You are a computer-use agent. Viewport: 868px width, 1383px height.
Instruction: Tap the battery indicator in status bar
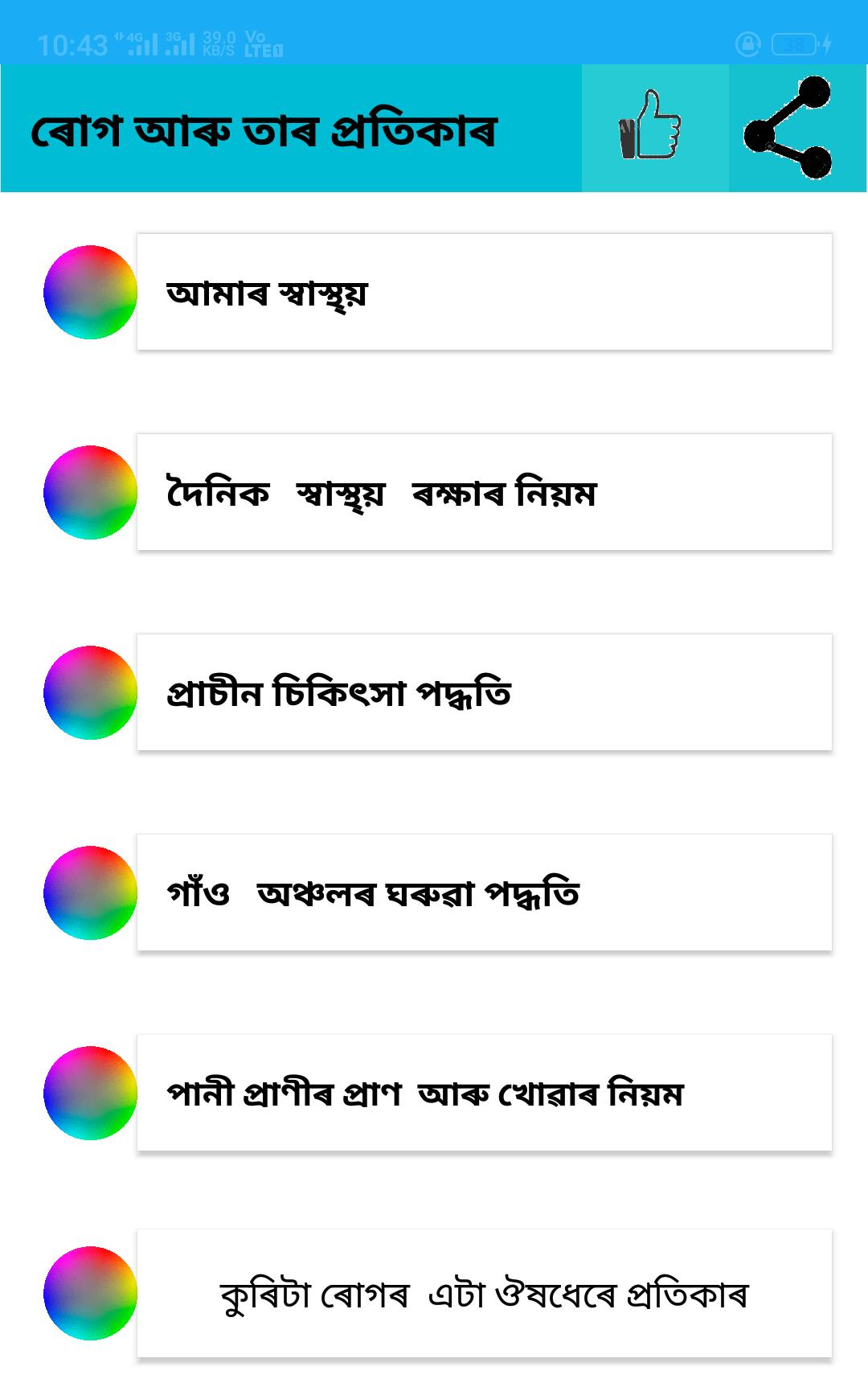click(x=796, y=44)
